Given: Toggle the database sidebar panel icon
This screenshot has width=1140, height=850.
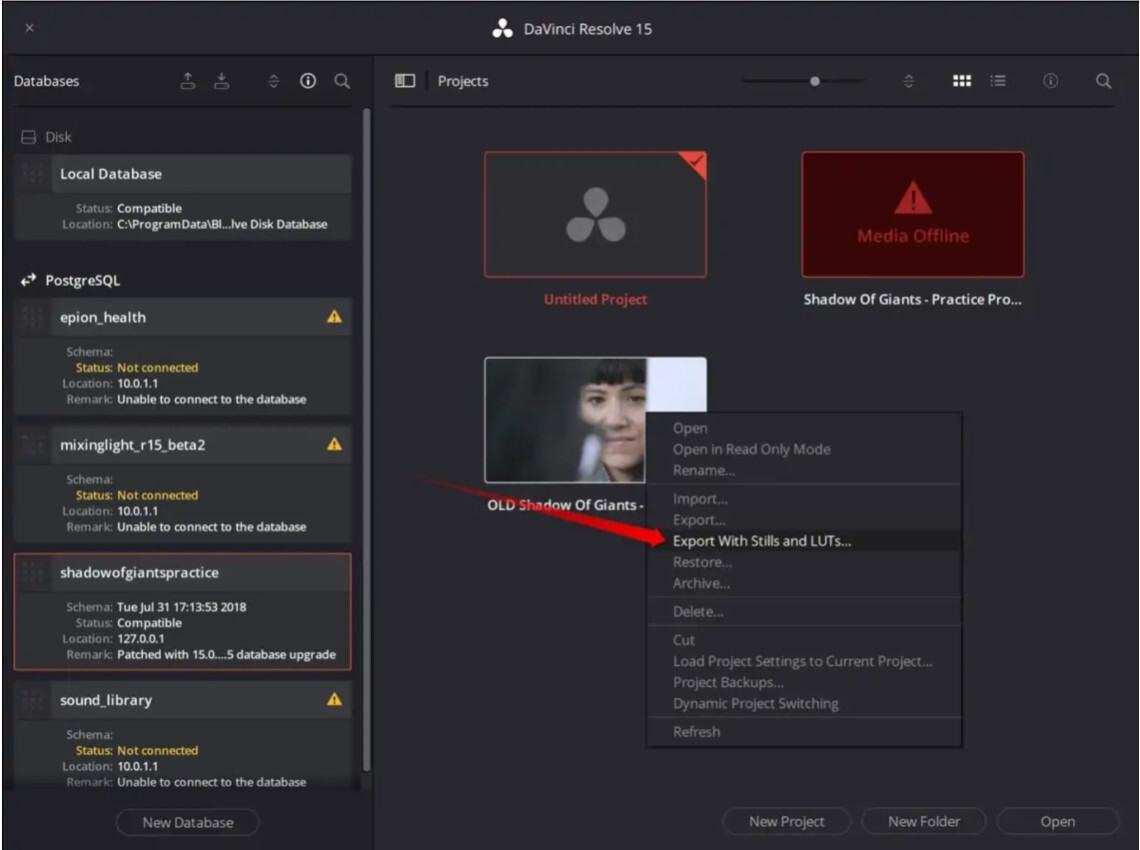Looking at the screenshot, I should point(405,81).
